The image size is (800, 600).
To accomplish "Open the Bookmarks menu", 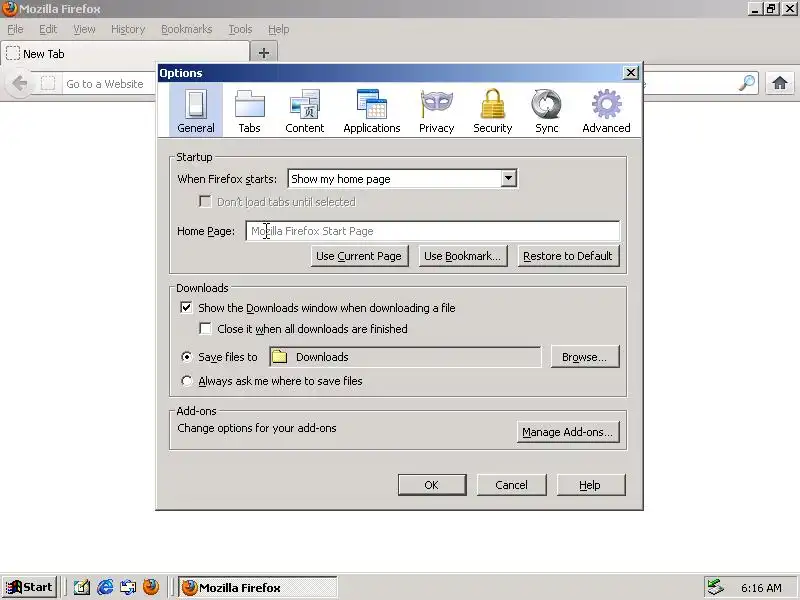I will click(186, 29).
